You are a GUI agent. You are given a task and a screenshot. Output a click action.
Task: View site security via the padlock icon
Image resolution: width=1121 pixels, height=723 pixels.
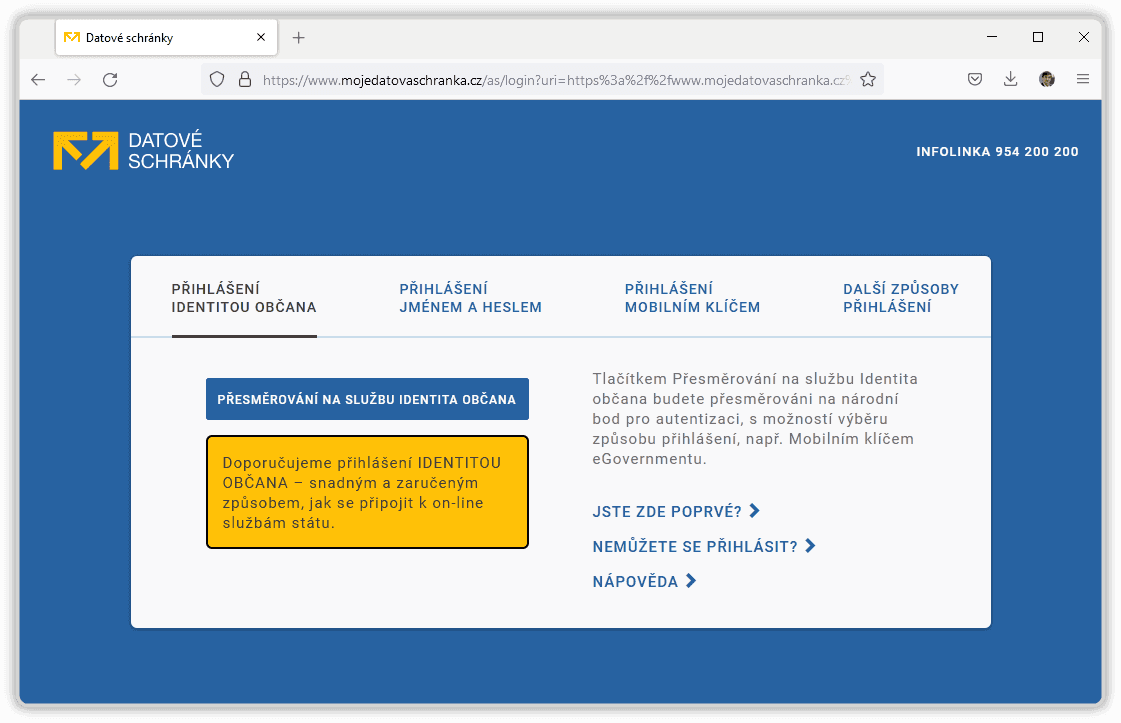click(245, 79)
